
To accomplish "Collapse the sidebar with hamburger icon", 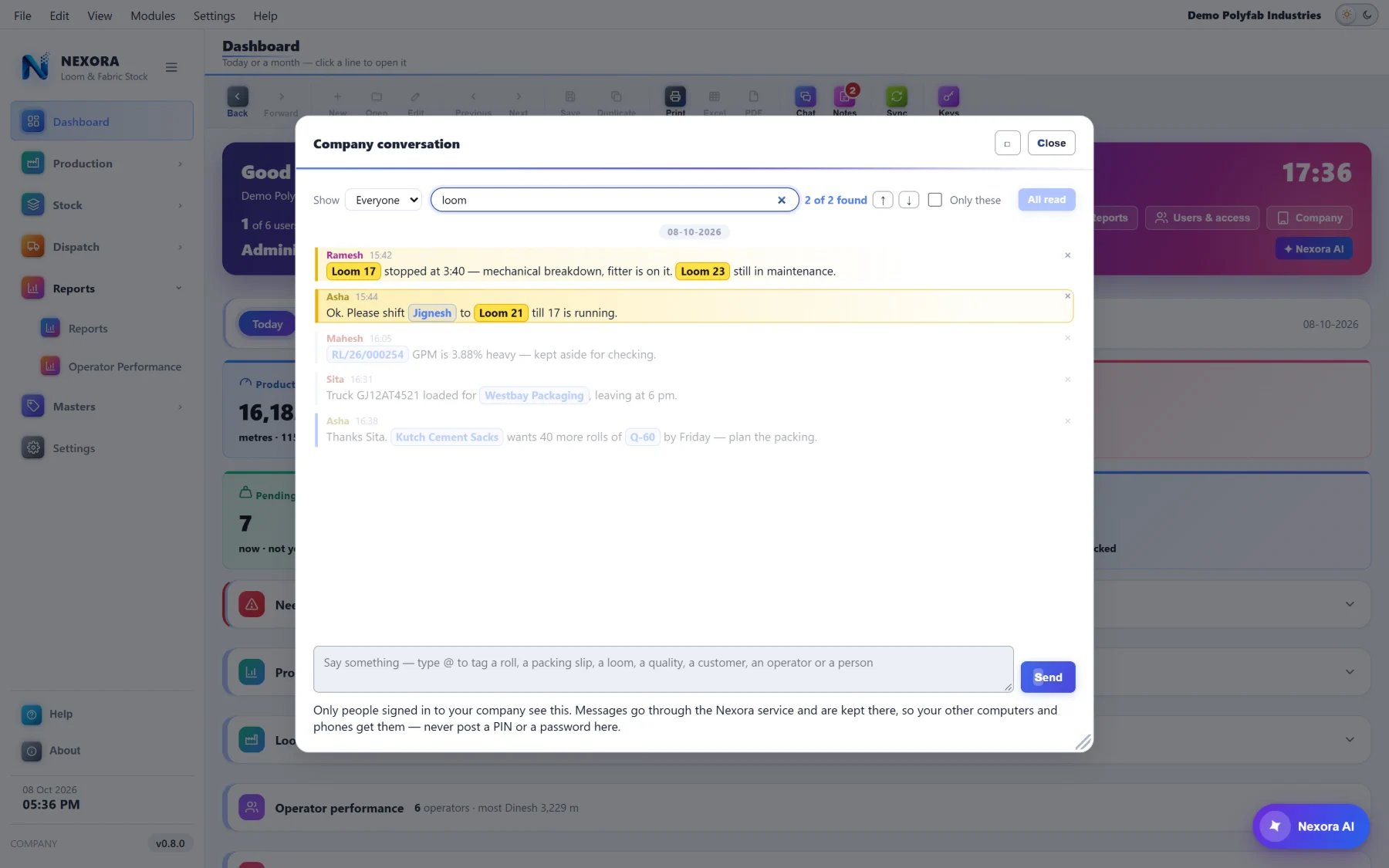I will (x=171, y=67).
